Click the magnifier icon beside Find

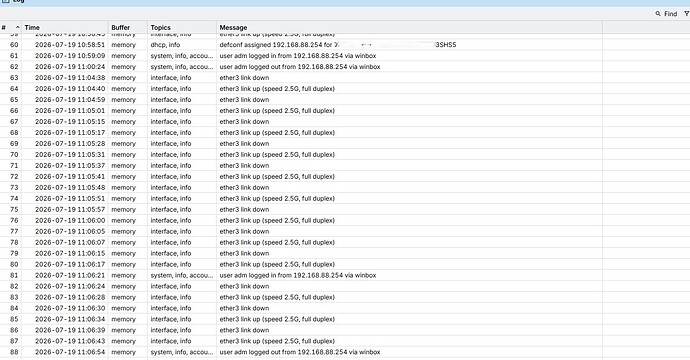pos(658,14)
